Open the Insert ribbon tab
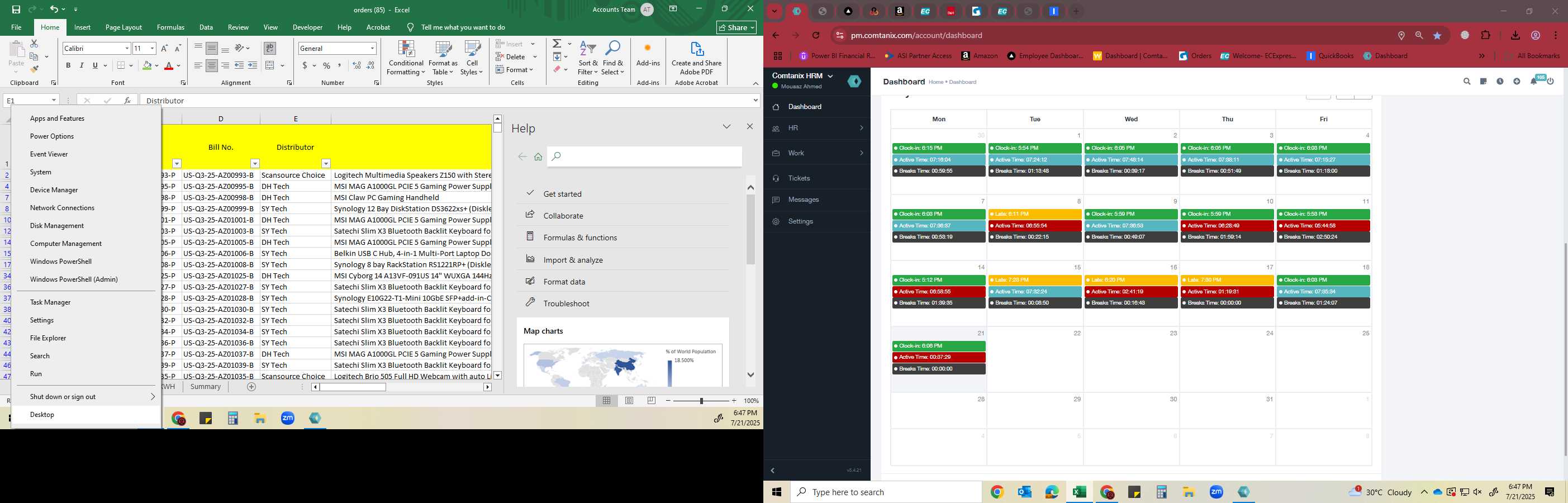 [82, 27]
